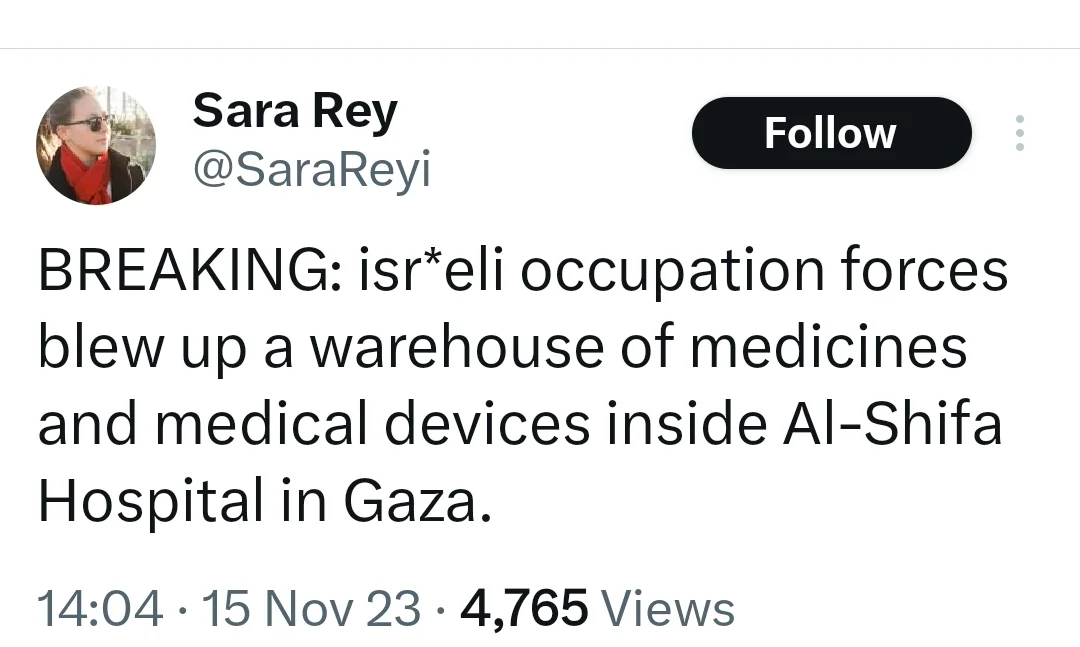Click the phrase blew up in tweet
Screen dimensions: 1080x647
(143, 349)
